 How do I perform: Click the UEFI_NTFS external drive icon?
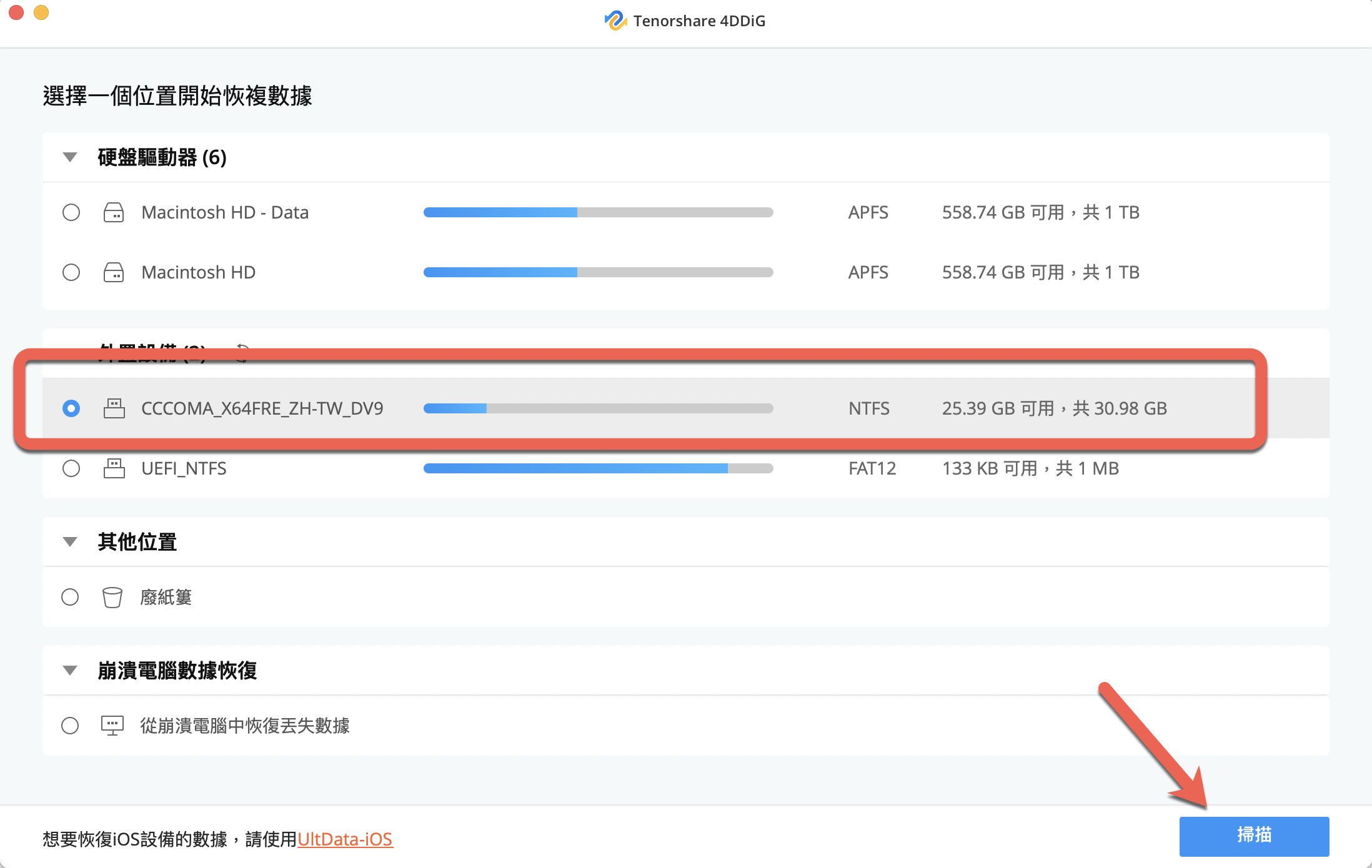114,468
